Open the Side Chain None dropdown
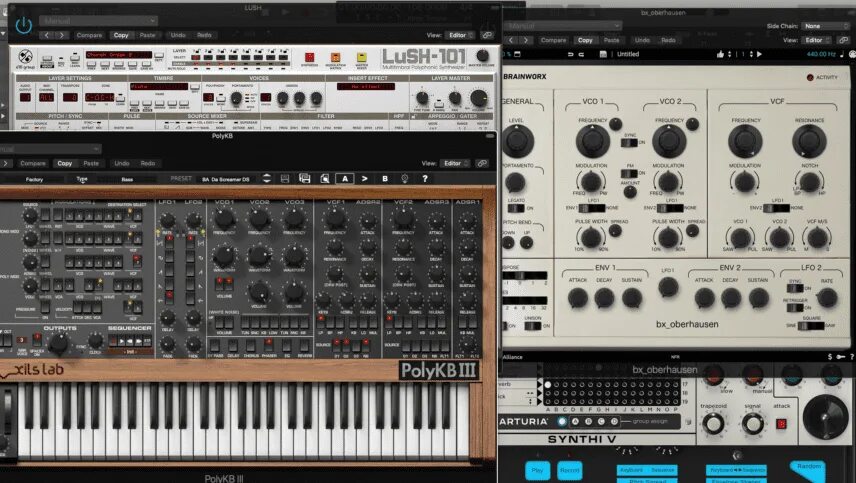This screenshot has width=856, height=483. pos(825,26)
